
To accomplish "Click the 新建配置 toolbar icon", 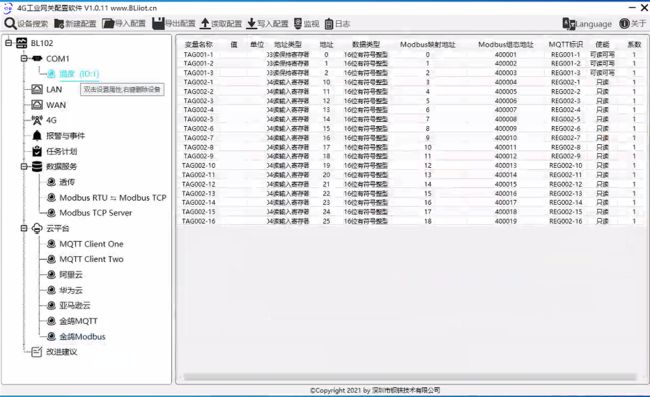I will click(x=59, y=24).
